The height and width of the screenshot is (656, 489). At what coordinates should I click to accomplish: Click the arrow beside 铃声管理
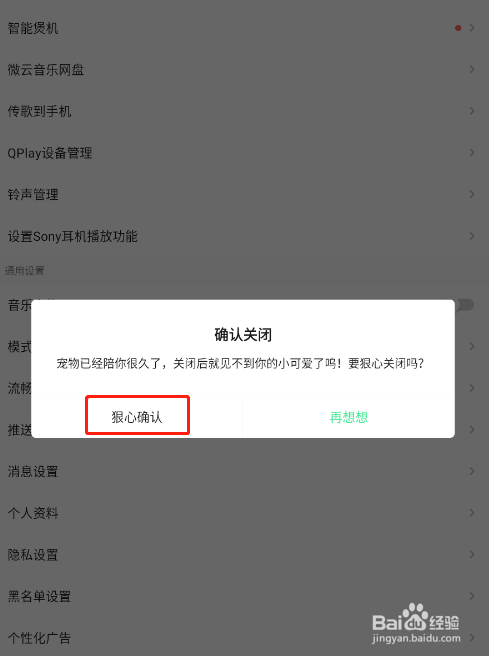click(472, 194)
